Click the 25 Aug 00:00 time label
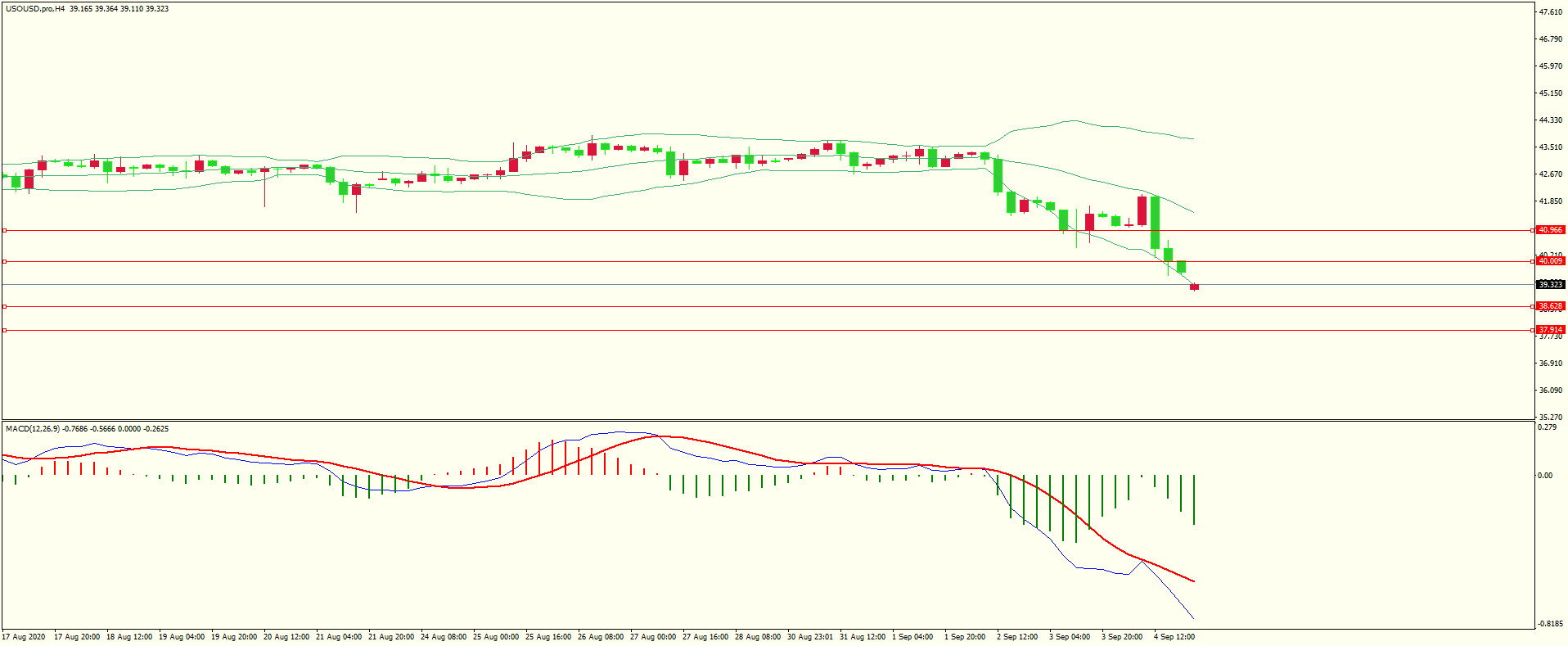 coord(496,637)
